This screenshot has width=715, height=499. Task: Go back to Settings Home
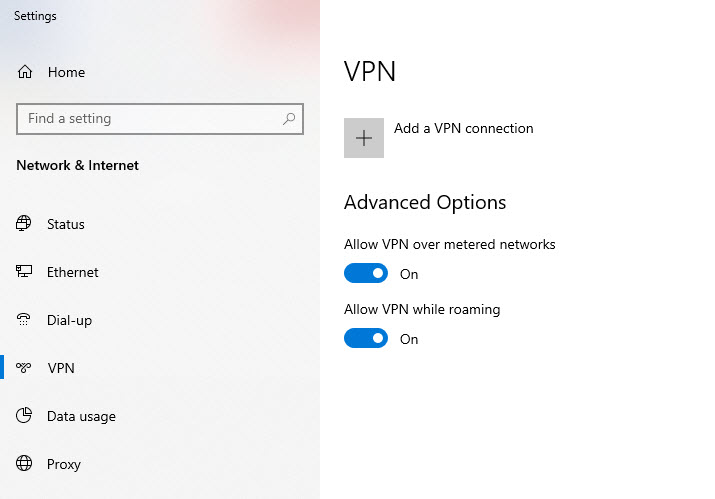click(x=66, y=73)
